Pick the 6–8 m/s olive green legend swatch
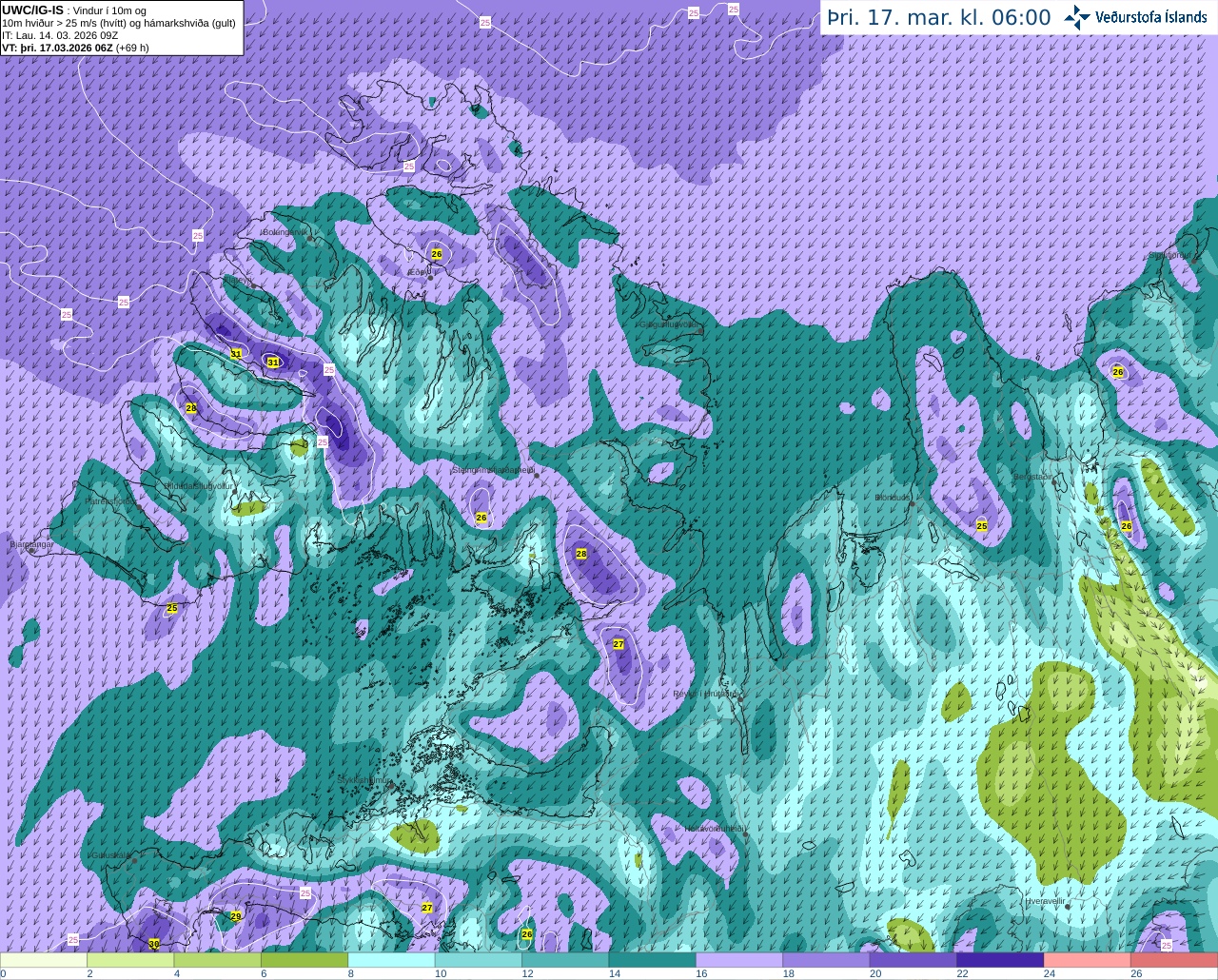Screen dimensions: 1218x980 (304, 960)
